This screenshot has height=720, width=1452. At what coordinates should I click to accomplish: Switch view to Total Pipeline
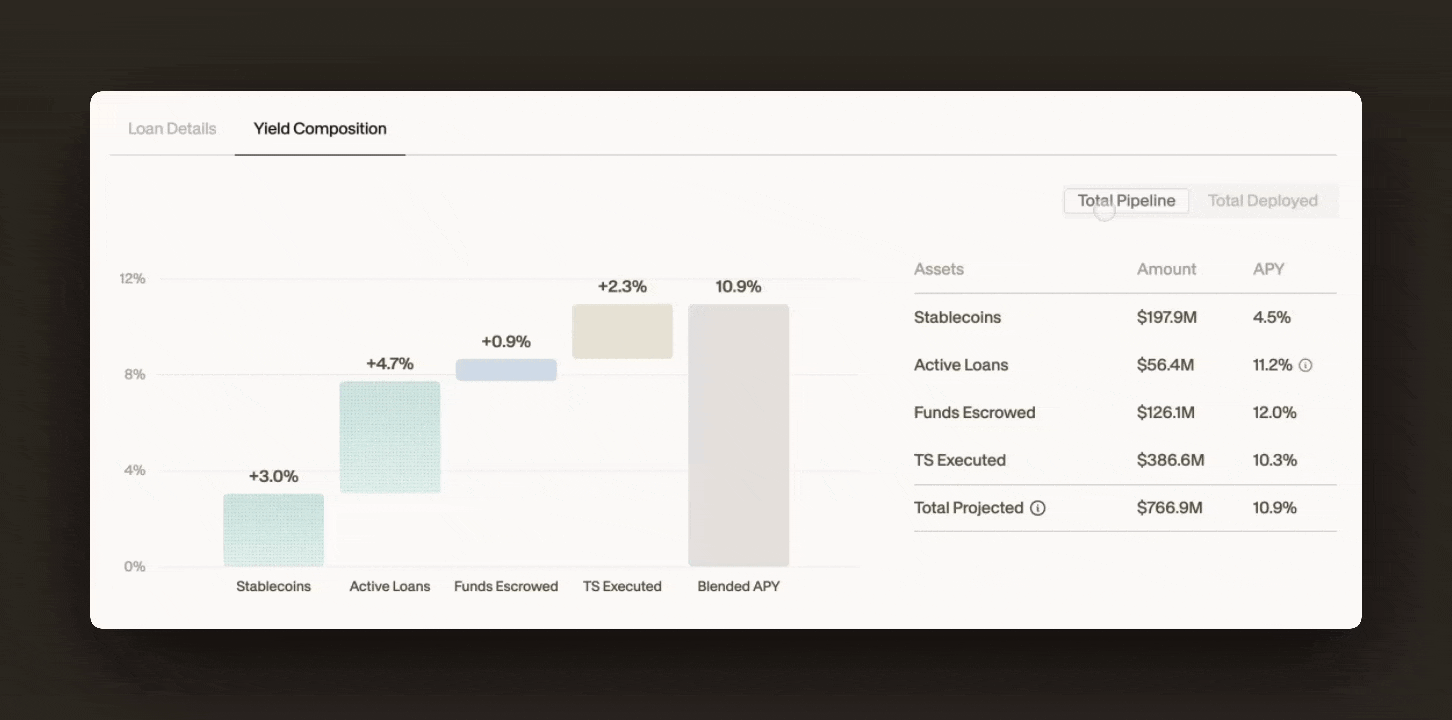coord(1126,201)
